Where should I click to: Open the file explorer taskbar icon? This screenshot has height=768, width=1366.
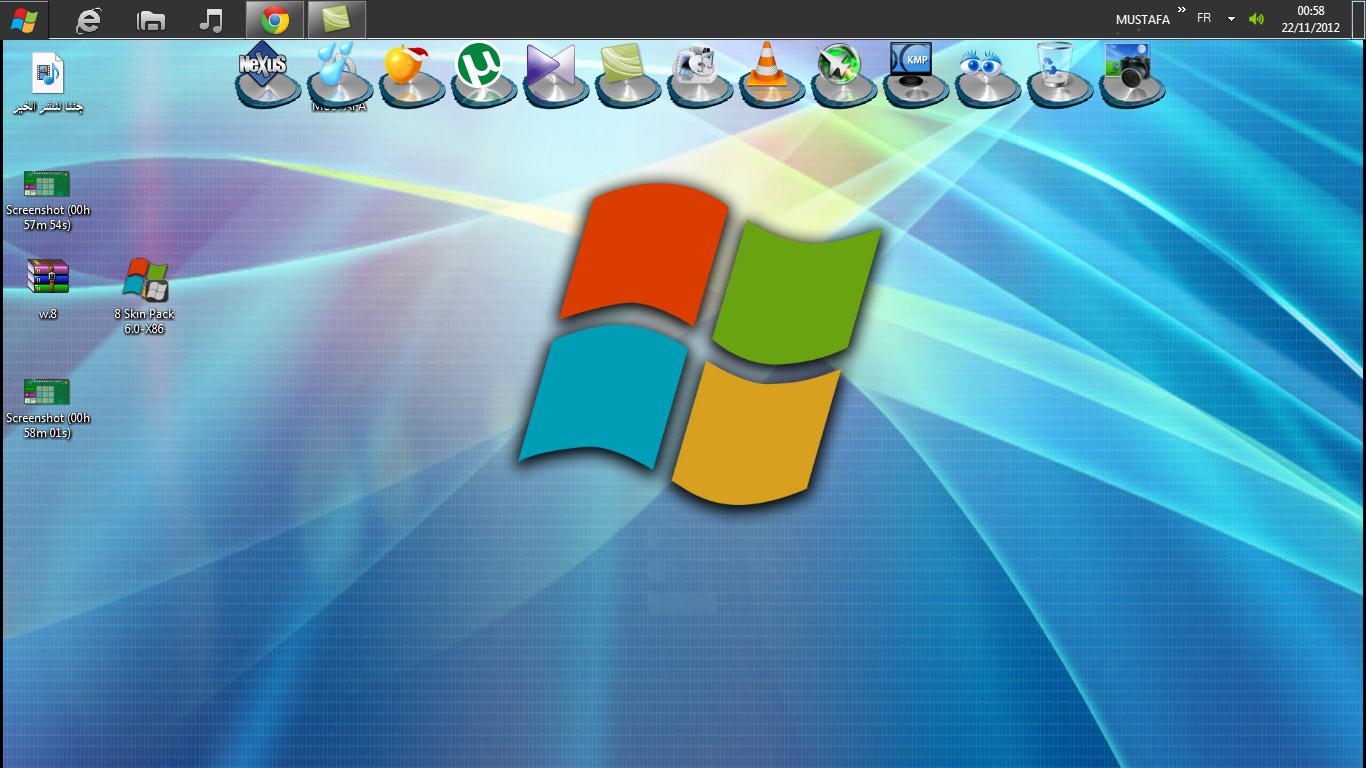tap(150, 19)
